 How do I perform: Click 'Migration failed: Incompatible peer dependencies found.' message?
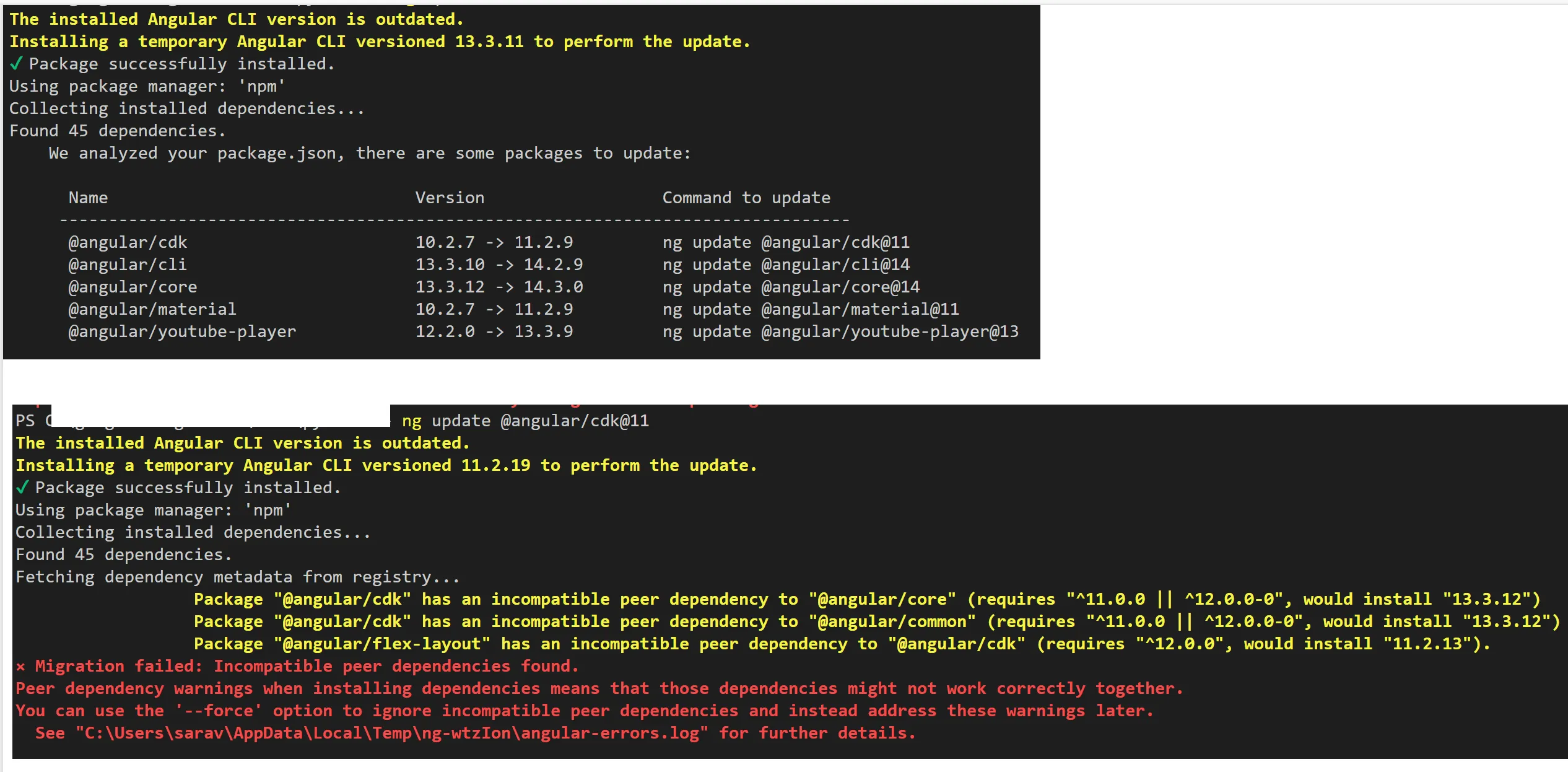pos(306,666)
